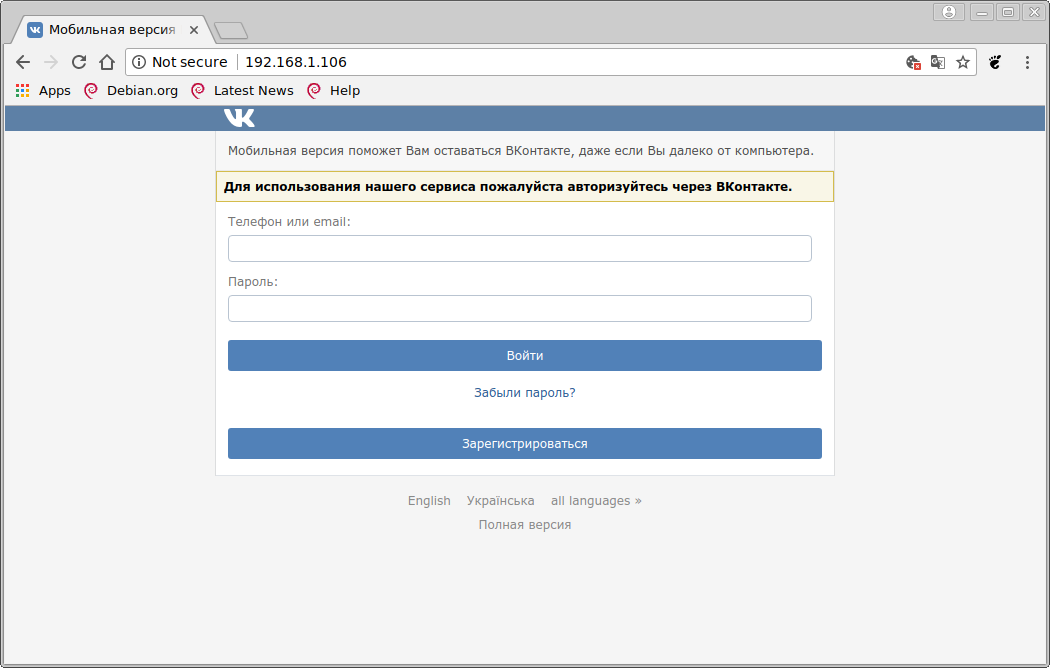Bookmark this page with the star icon
Image resolution: width=1050 pixels, height=668 pixels.
pyautogui.click(x=963, y=62)
